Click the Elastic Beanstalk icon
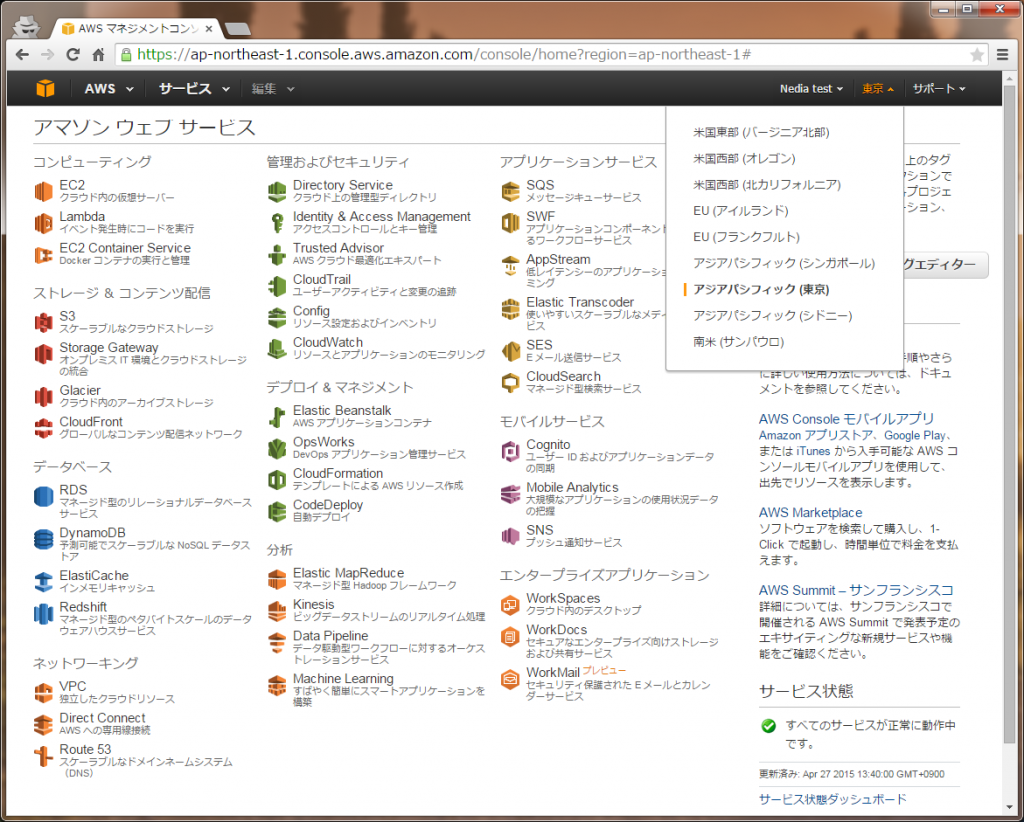Viewport: 1024px width, 822px height. 277,417
